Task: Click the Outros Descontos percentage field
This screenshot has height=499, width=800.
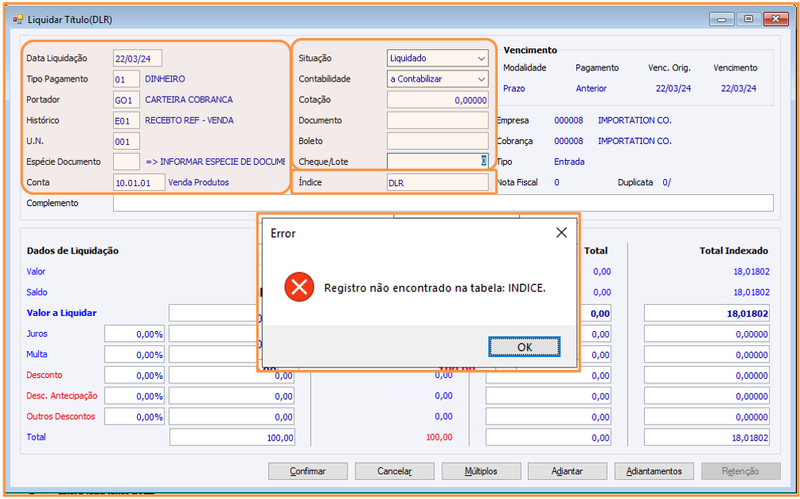Action: [x=135, y=416]
